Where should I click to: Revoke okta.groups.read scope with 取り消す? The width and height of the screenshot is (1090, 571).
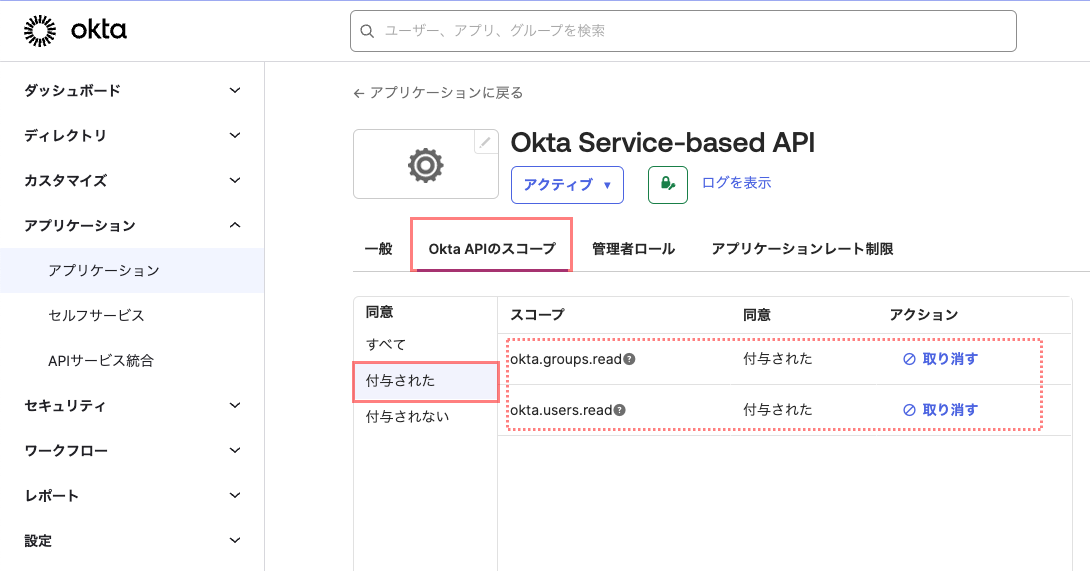(x=940, y=359)
